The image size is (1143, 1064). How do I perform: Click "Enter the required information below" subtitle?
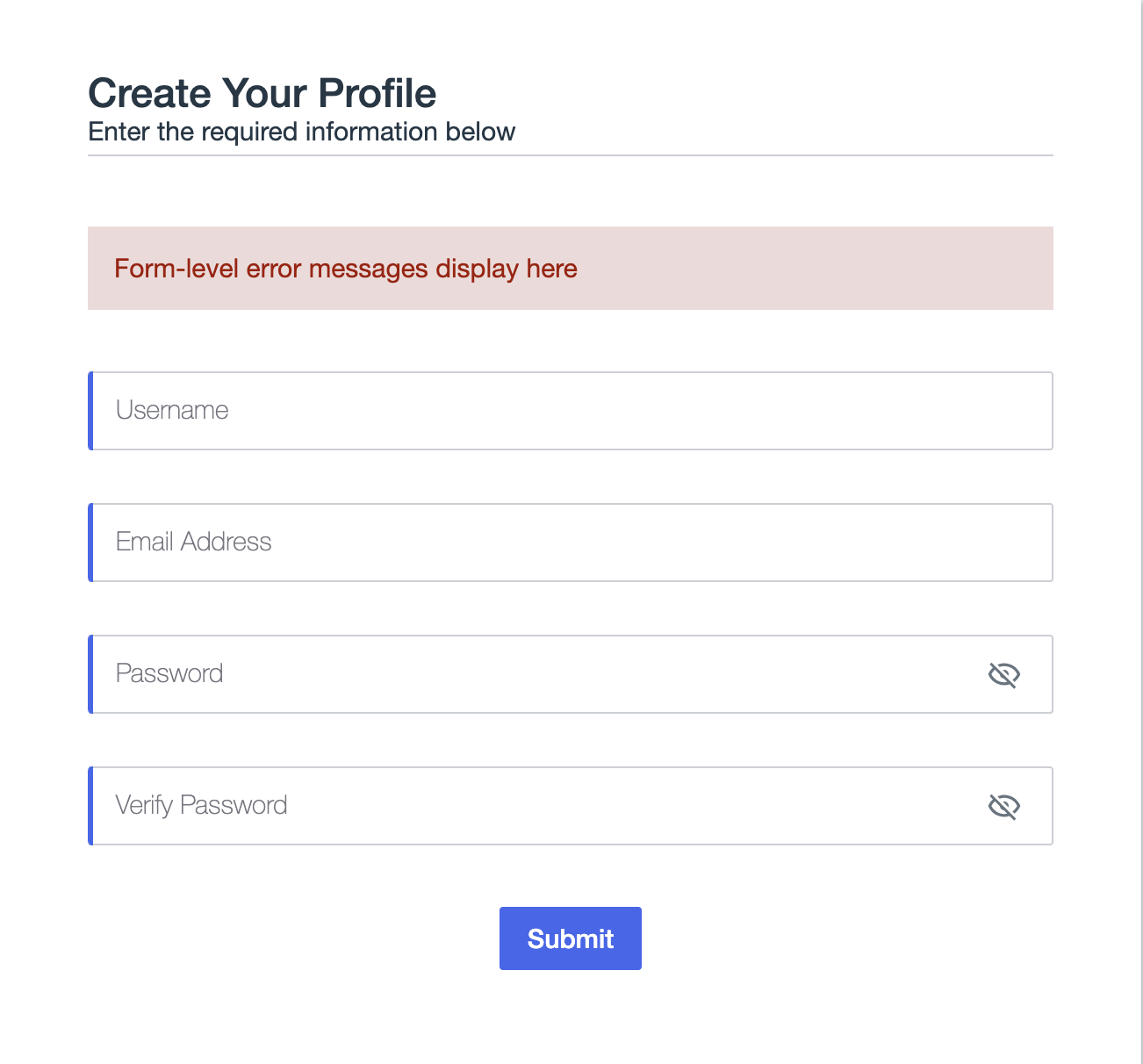click(x=301, y=132)
